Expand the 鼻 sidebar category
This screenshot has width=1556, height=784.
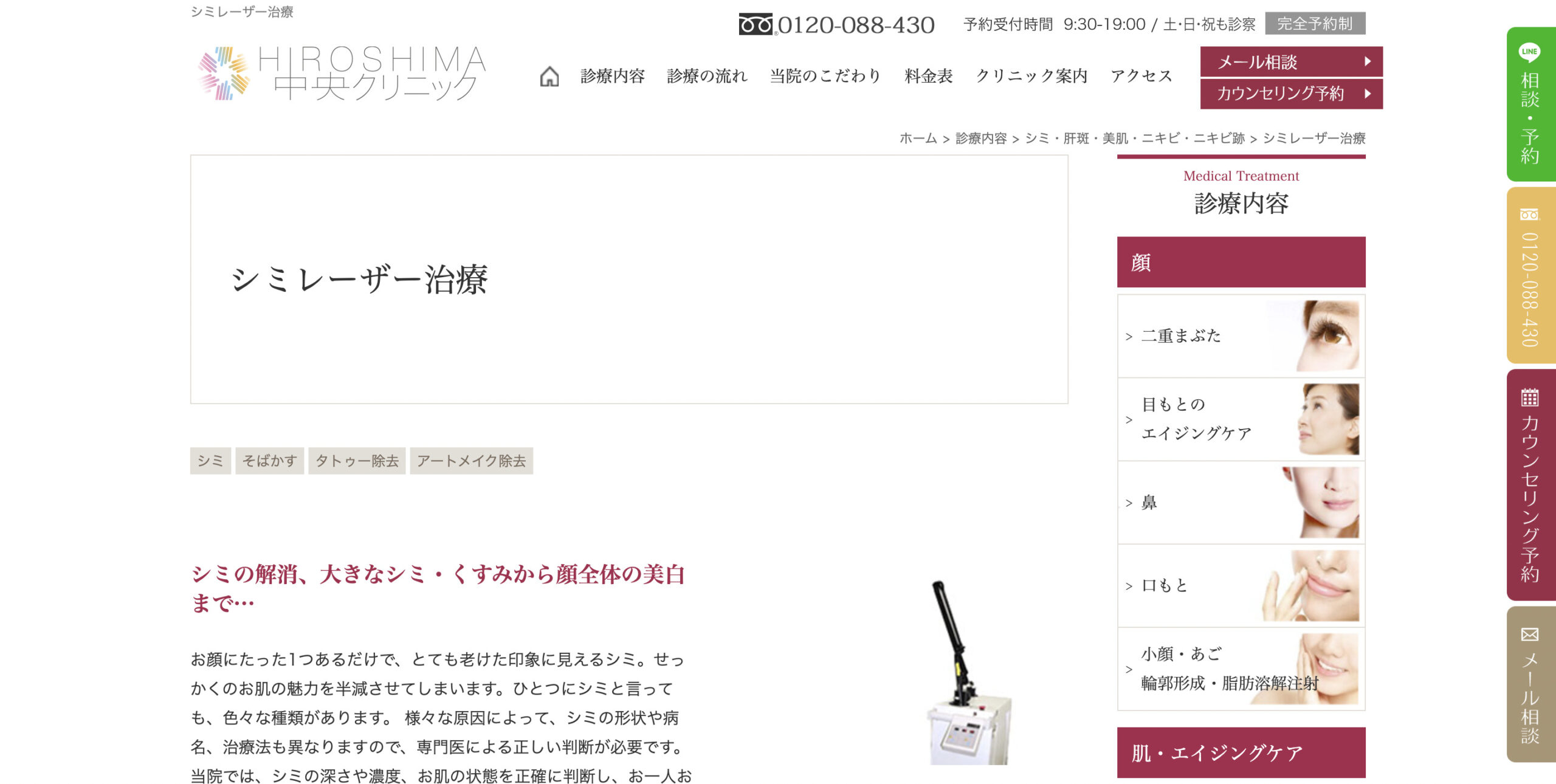[x=1241, y=503]
